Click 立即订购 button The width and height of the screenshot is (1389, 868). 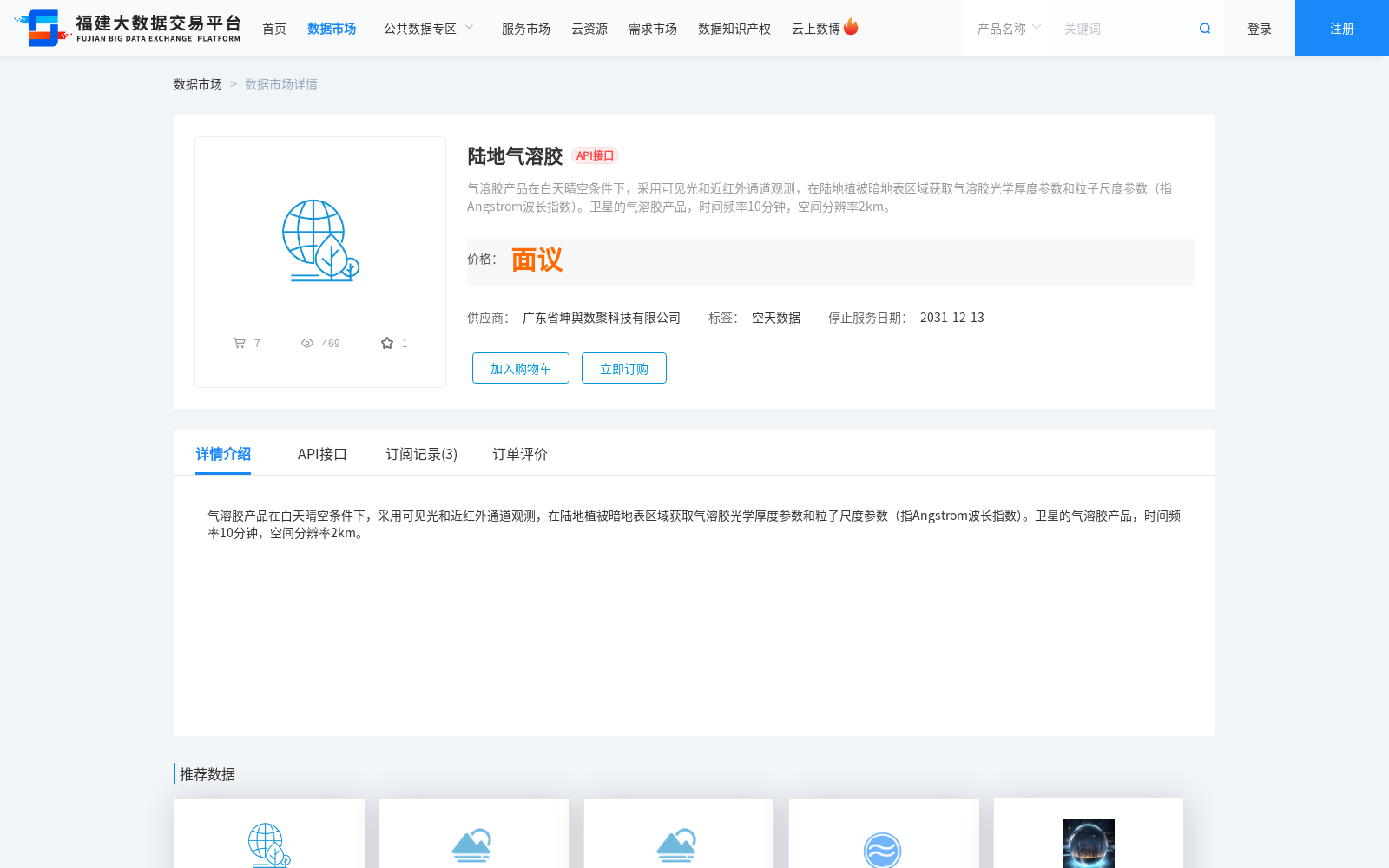tap(624, 368)
